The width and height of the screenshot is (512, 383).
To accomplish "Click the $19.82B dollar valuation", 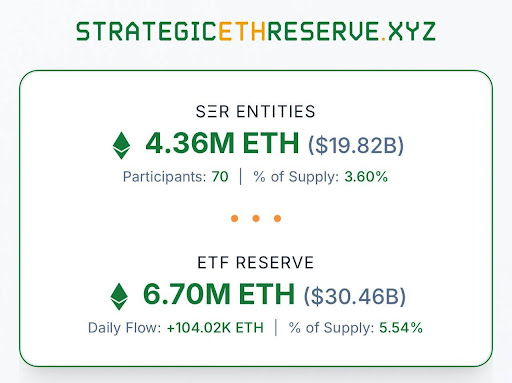I will coord(356,145).
